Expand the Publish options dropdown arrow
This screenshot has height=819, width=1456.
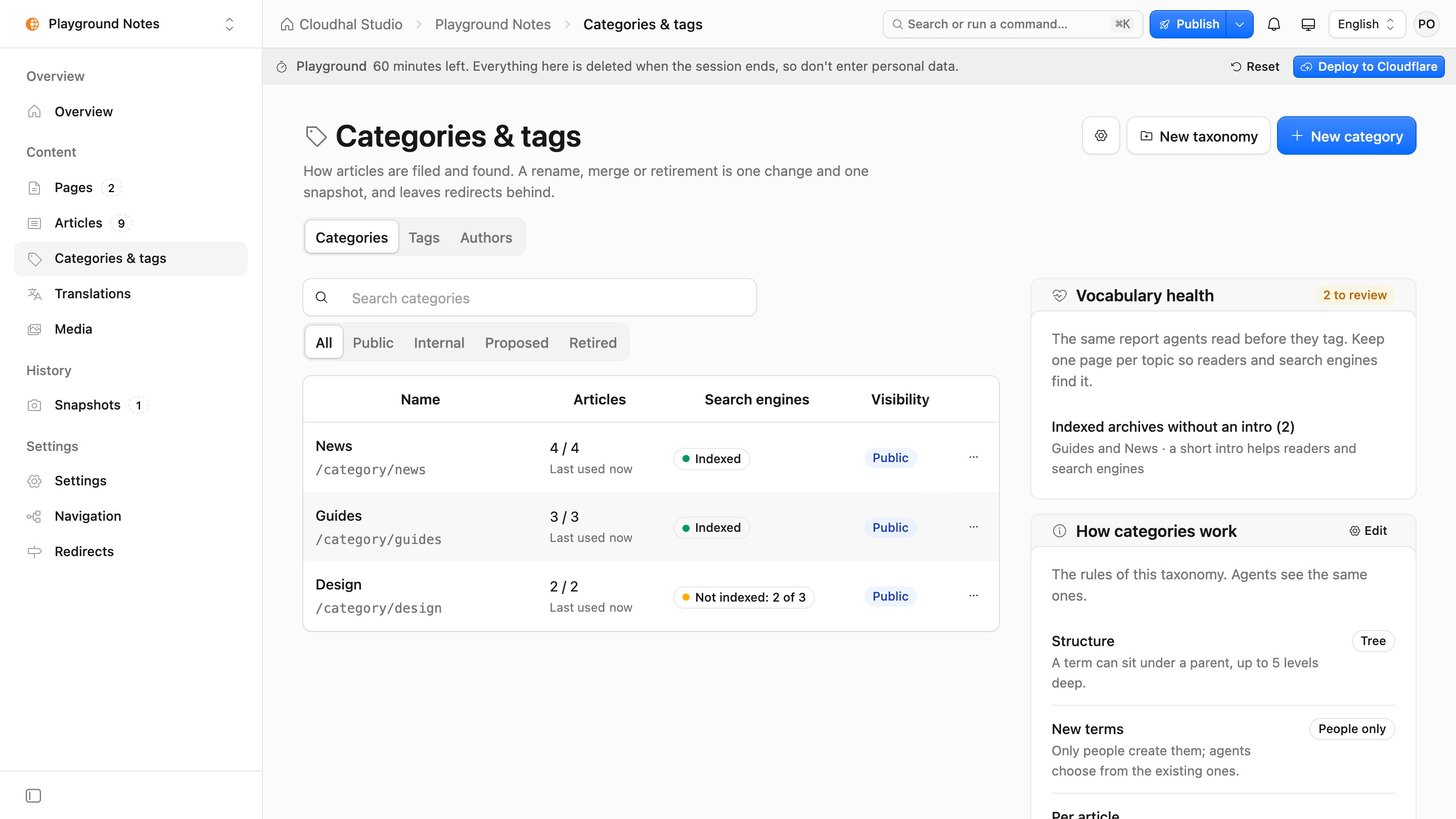pyautogui.click(x=1240, y=24)
